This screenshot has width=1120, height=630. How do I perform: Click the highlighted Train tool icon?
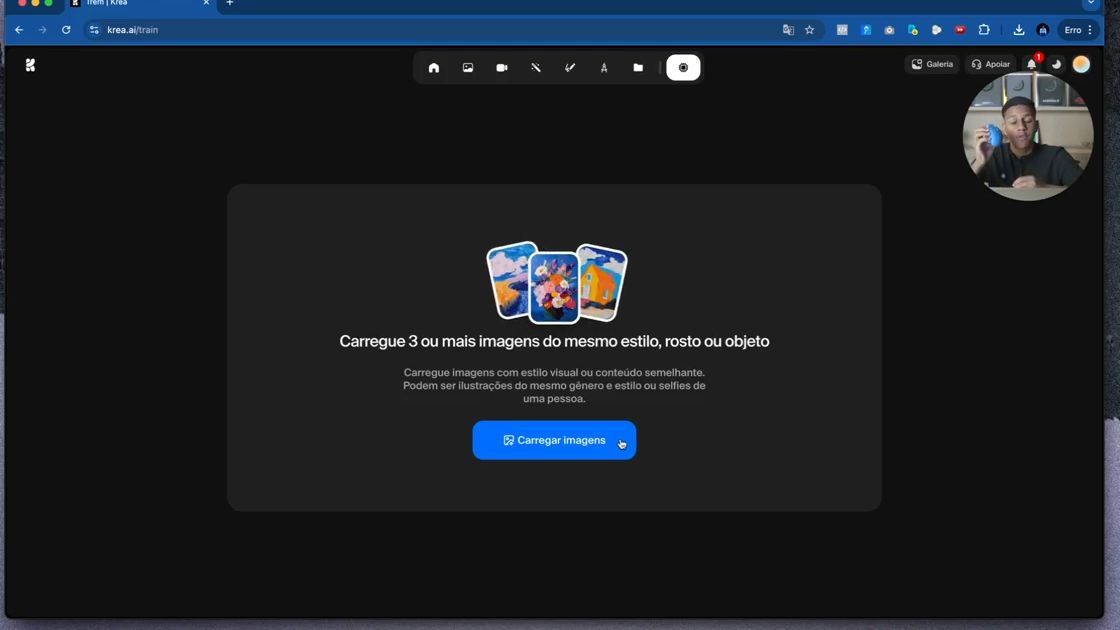point(683,68)
